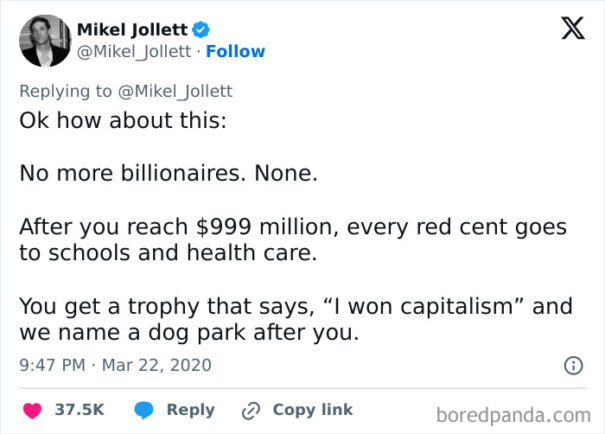The height and width of the screenshot is (434, 605).
Task: Follow Mikel Jollett
Action: [235, 51]
